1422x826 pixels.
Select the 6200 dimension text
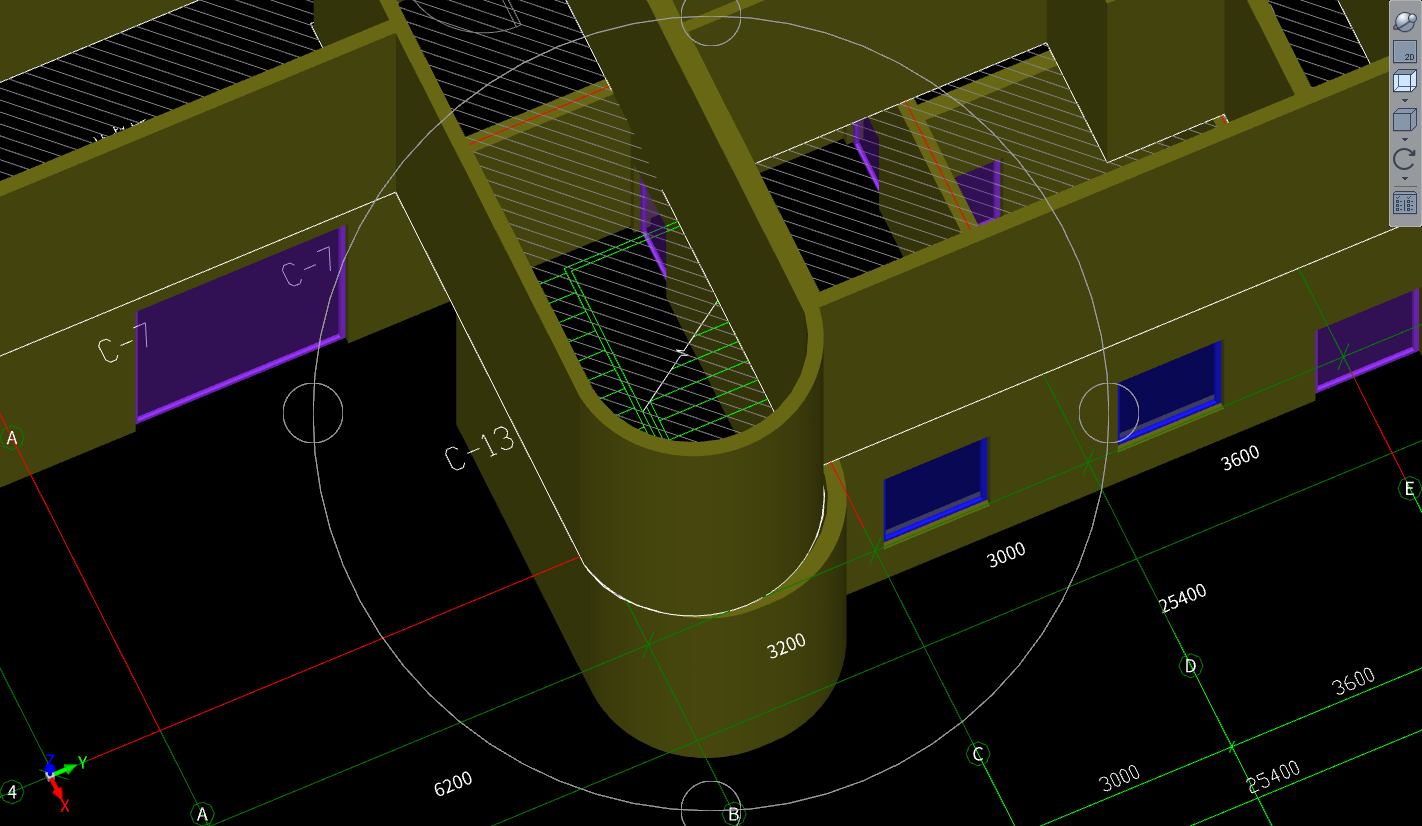453,784
